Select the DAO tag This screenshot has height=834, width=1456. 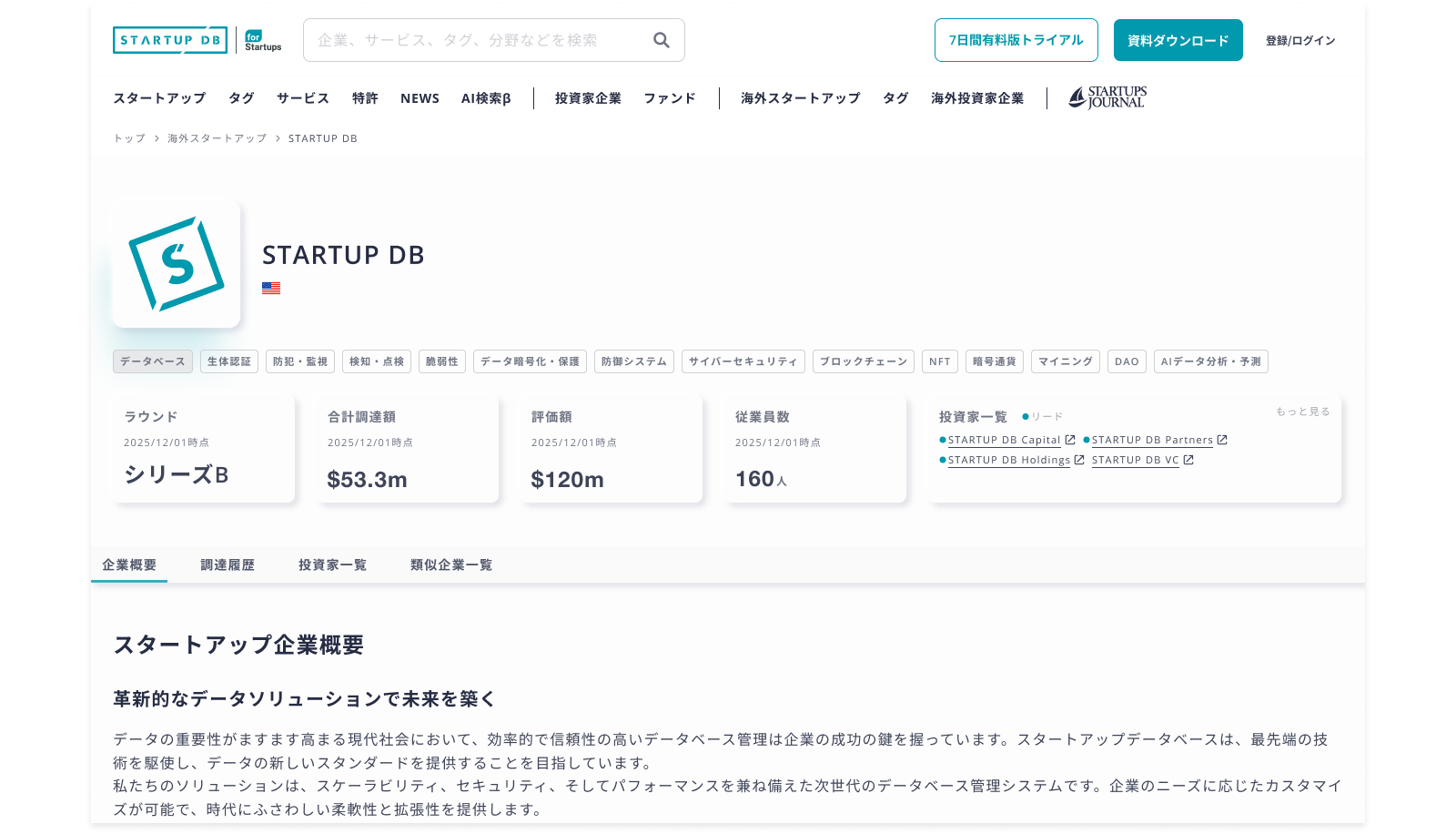pyautogui.click(x=1127, y=361)
